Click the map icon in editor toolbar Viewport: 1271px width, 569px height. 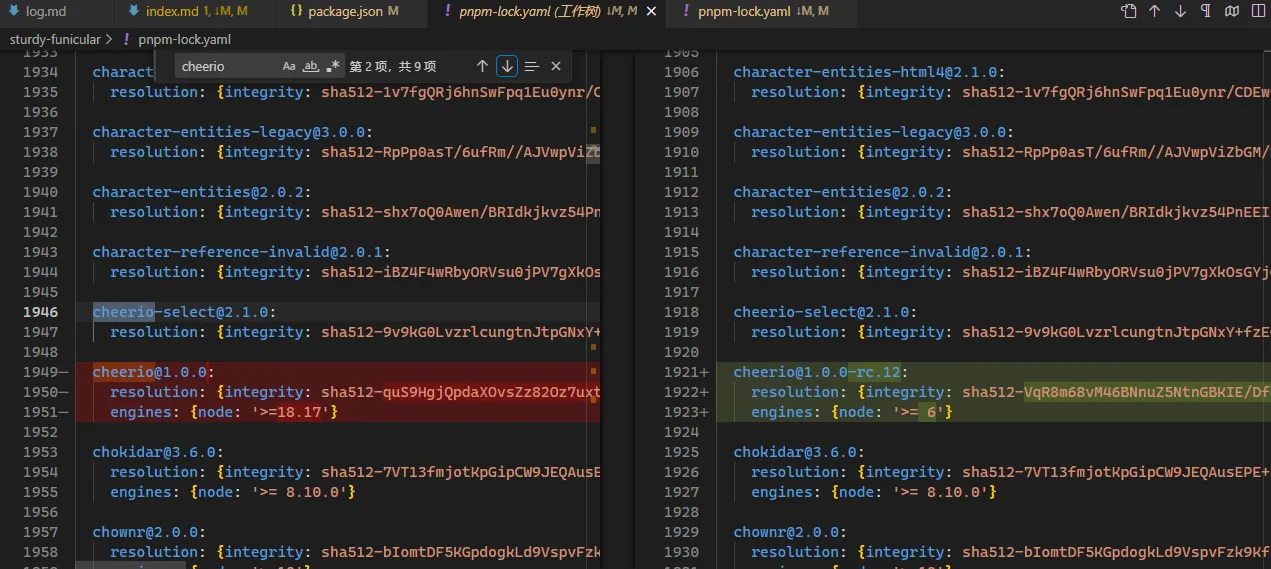(1232, 12)
